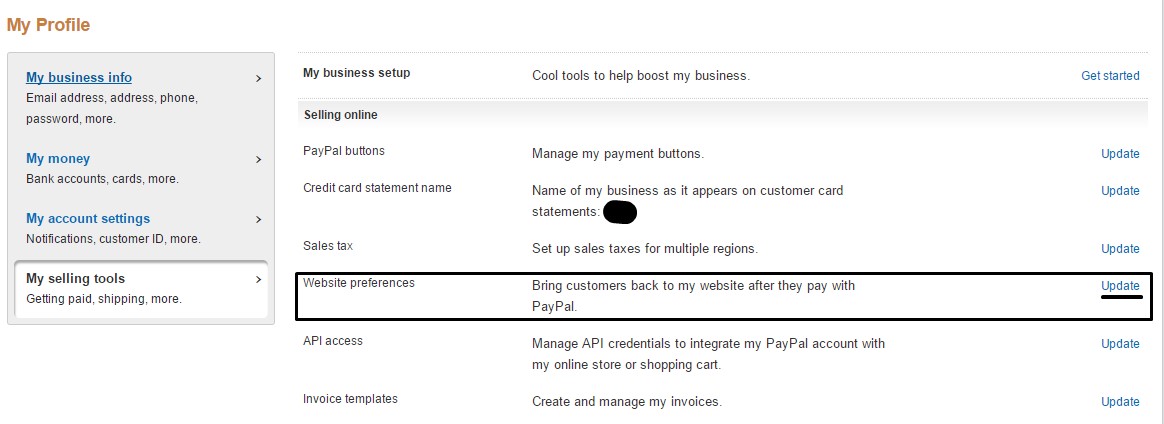Click chevron next to My account settings
The width and height of the screenshot is (1164, 424).
[258, 219]
